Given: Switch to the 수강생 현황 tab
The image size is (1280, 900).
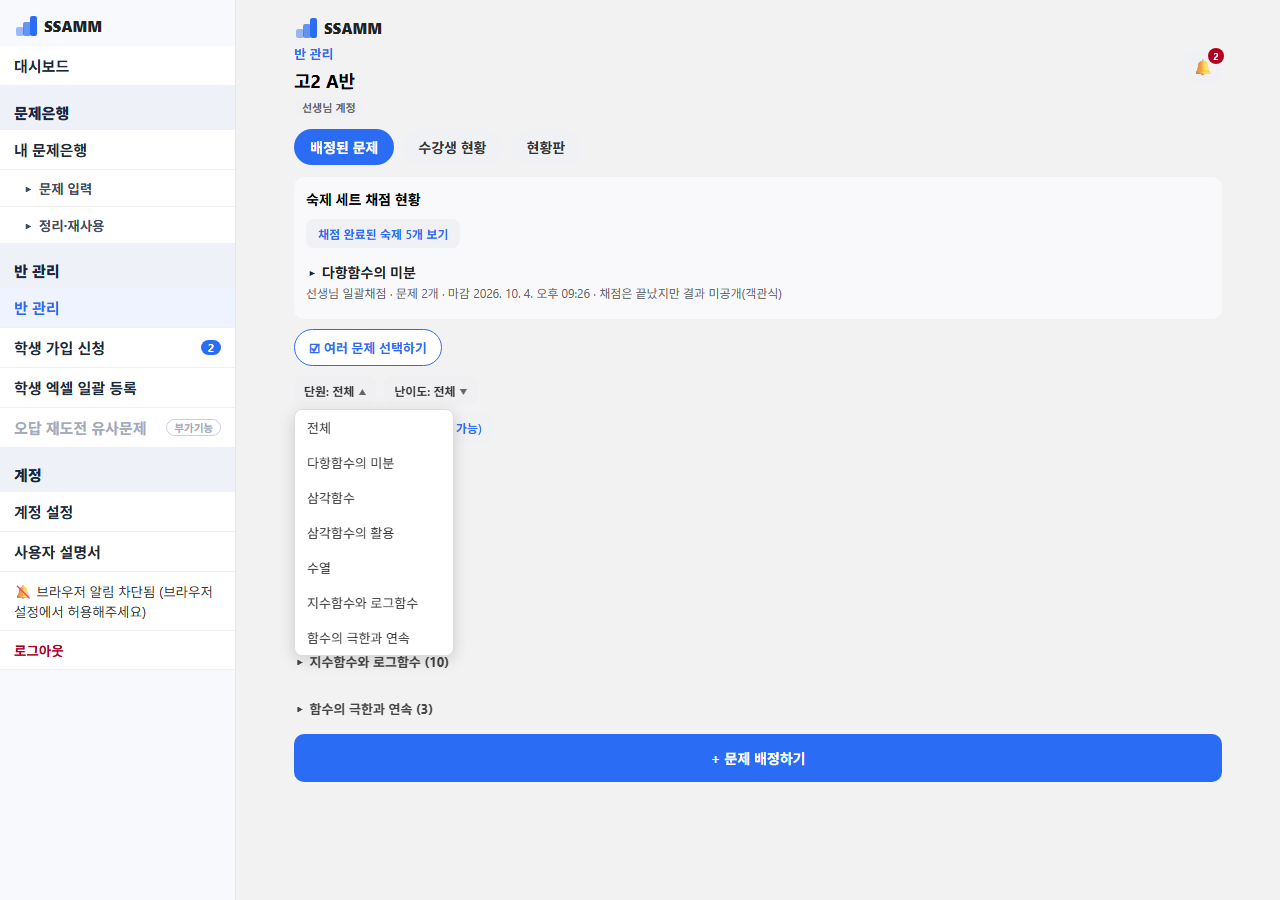Looking at the screenshot, I should point(452,147).
